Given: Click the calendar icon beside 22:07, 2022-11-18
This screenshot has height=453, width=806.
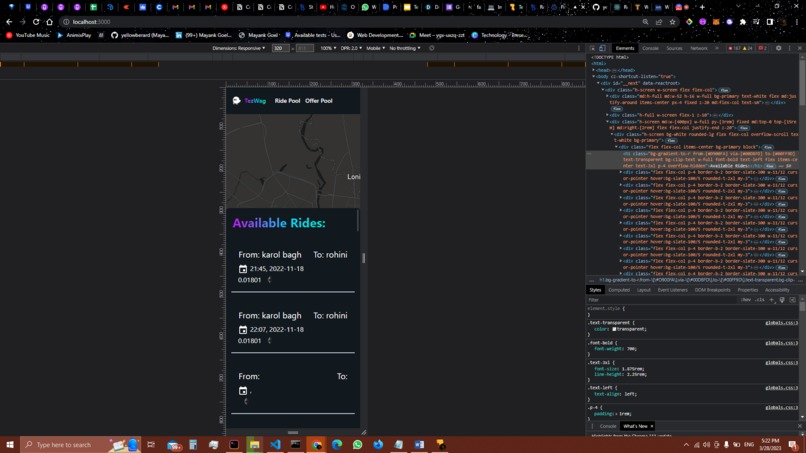Looking at the screenshot, I should [243, 330].
